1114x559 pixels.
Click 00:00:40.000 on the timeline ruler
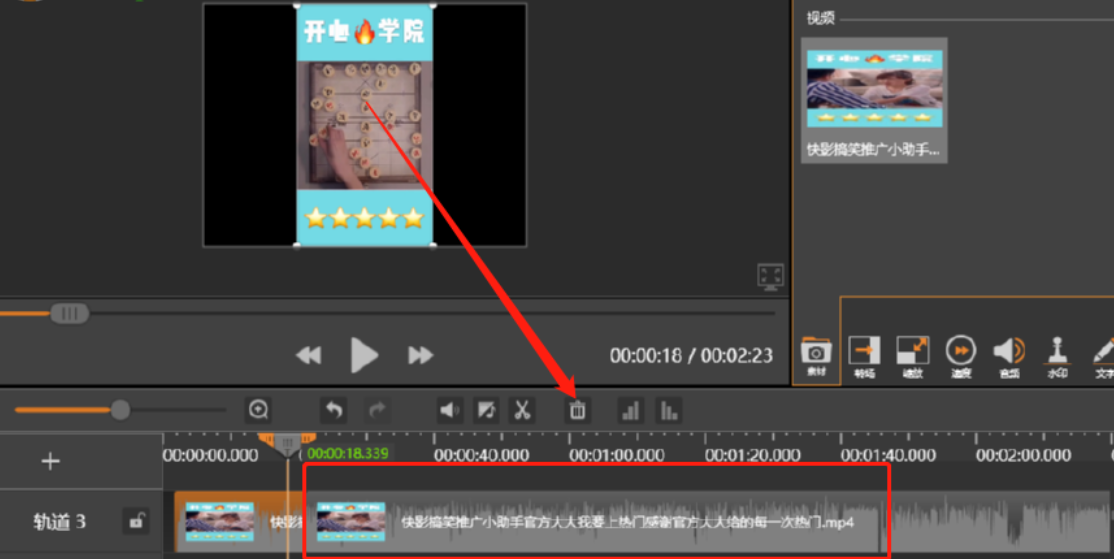(x=482, y=455)
